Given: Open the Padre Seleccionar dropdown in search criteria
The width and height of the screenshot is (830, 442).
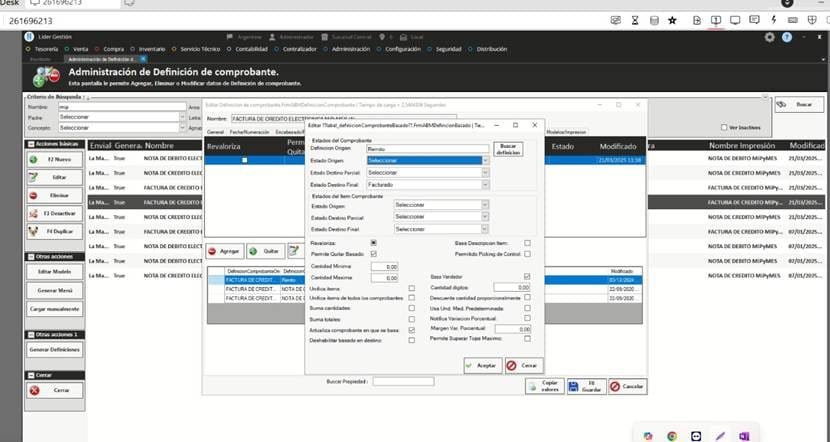Looking at the screenshot, I should coord(120,117).
